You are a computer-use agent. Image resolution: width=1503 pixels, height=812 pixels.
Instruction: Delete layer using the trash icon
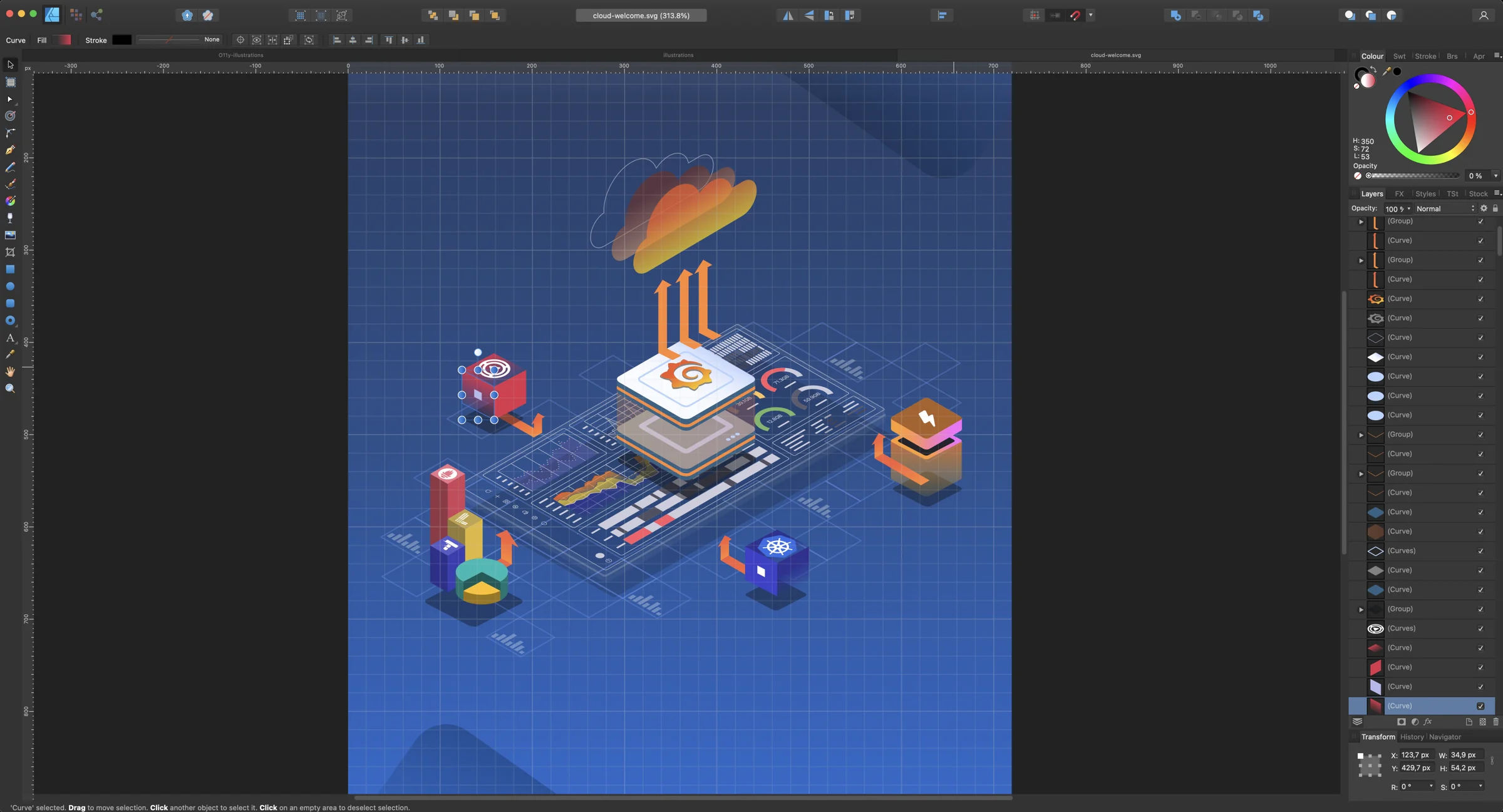point(1496,722)
